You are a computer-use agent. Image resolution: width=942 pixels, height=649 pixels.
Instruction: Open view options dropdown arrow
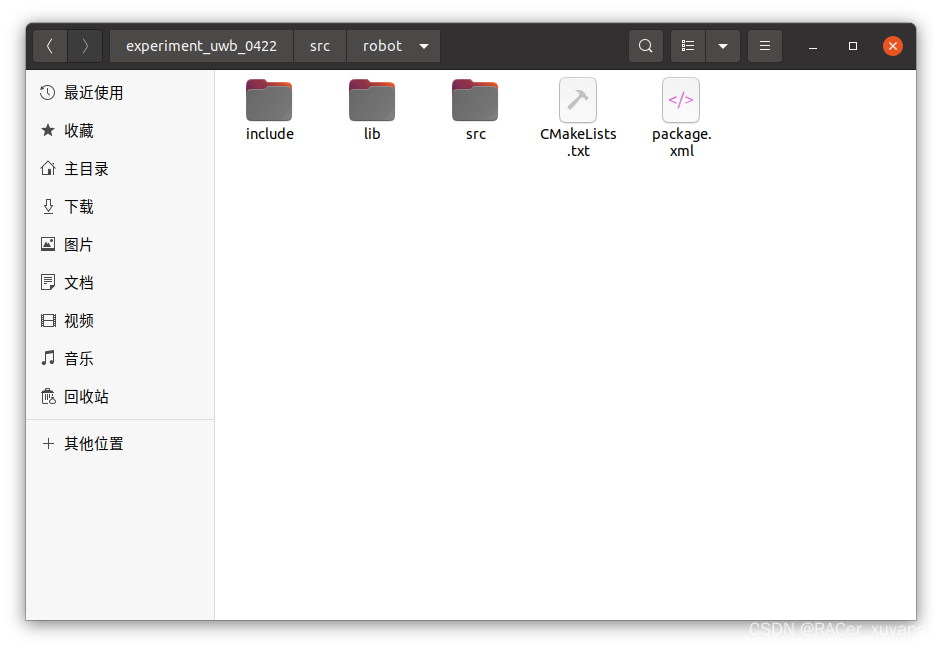[x=723, y=46]
